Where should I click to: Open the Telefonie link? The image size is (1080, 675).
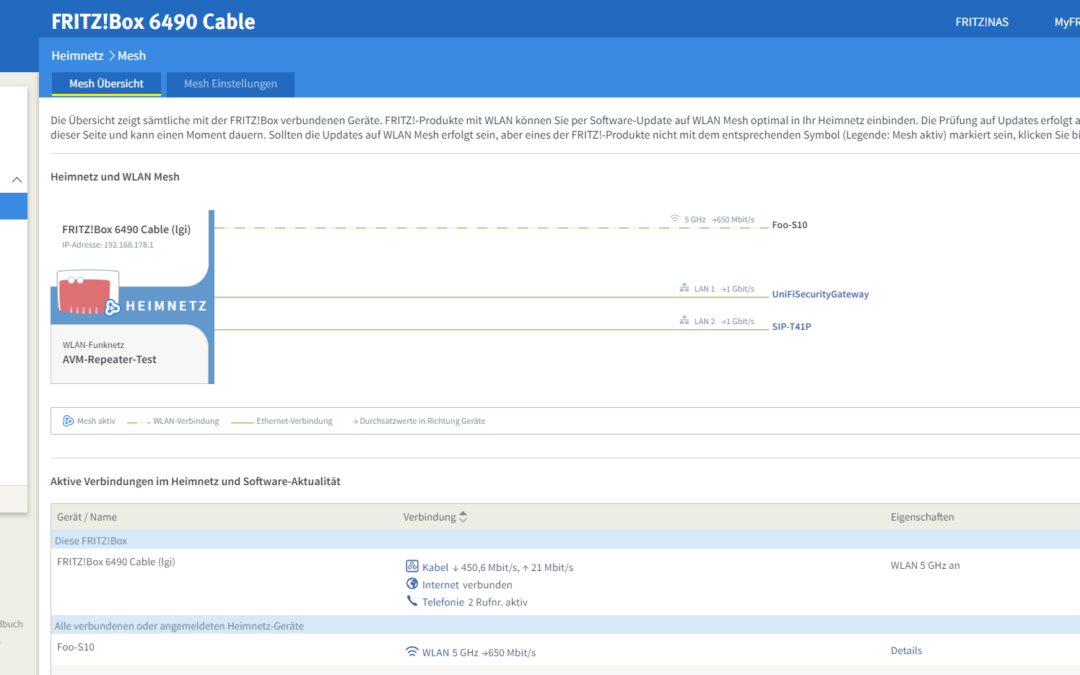coord(443,602)
